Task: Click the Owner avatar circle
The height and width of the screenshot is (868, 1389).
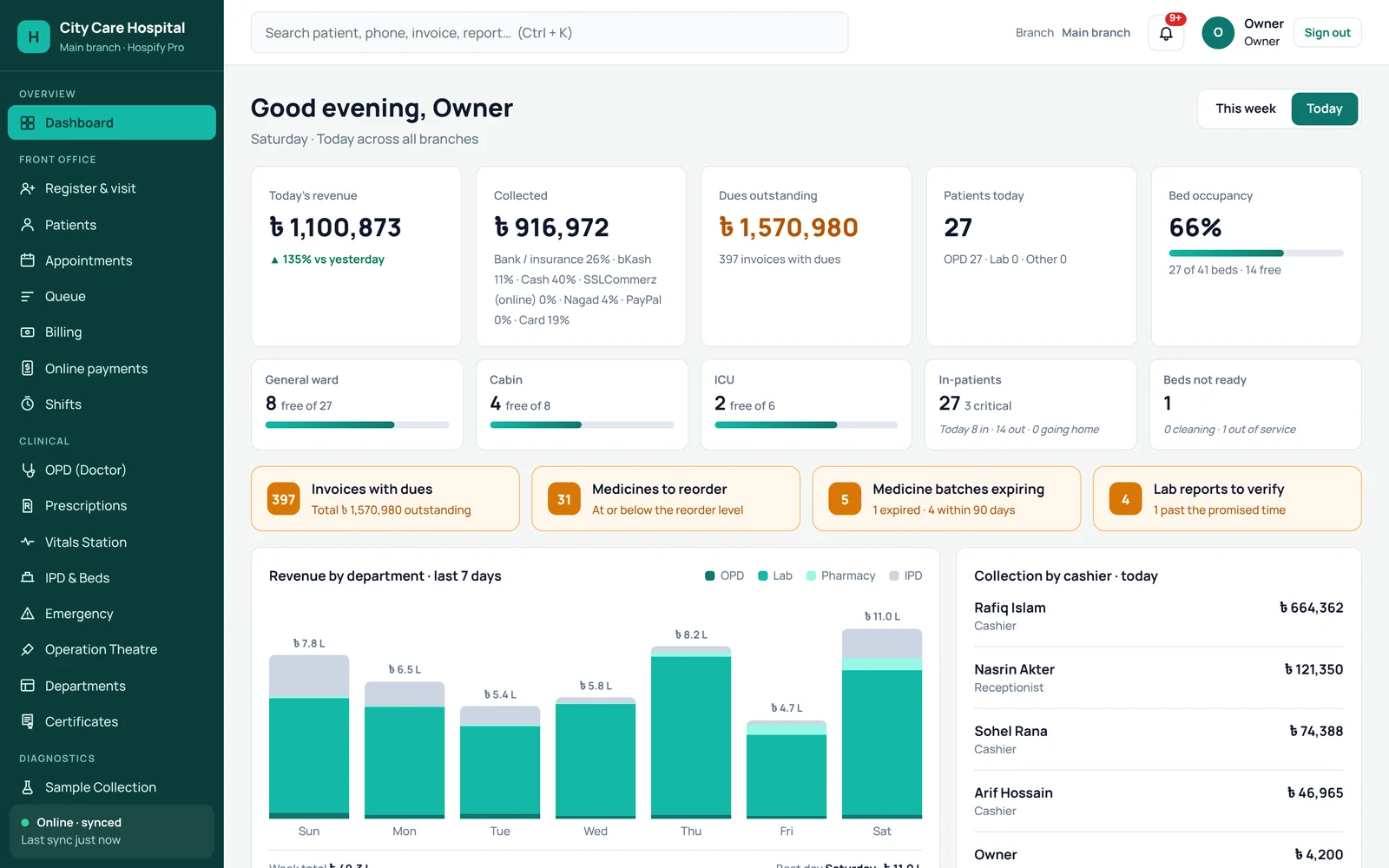Action: tap(1218, 32)
